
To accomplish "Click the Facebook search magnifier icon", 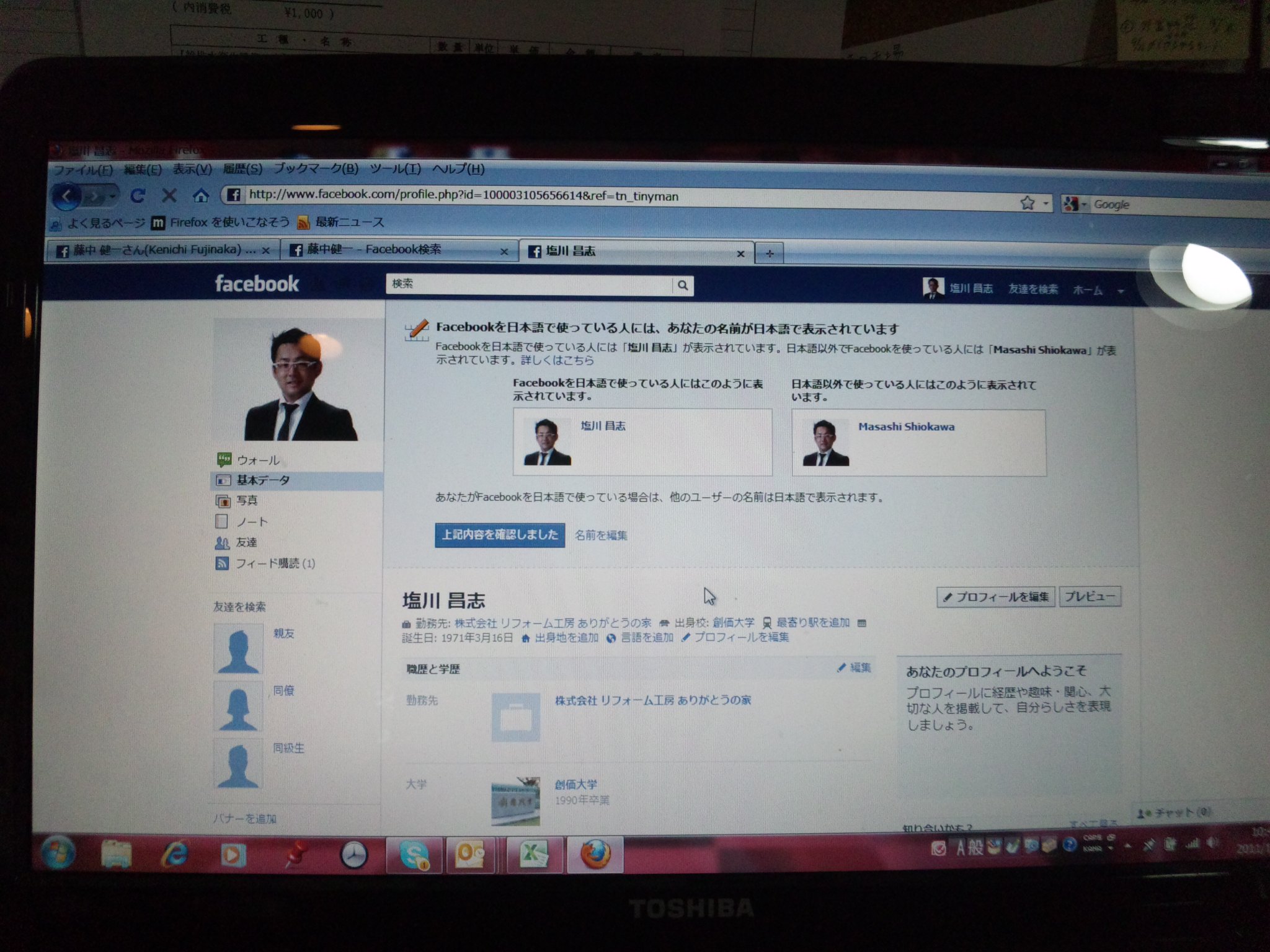I will [x=683, y=285].
